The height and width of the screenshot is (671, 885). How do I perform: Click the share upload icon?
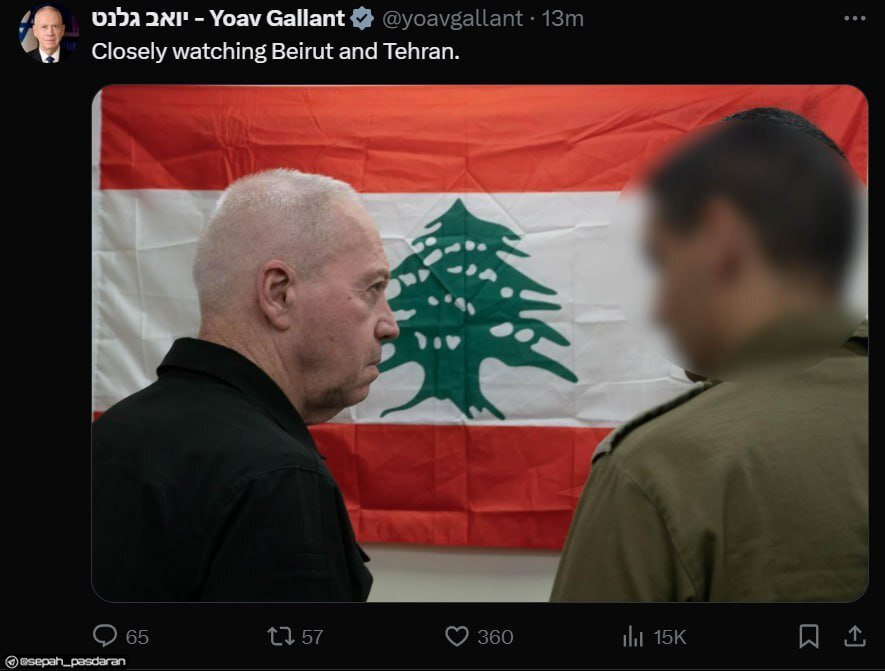tap(855, 636)
